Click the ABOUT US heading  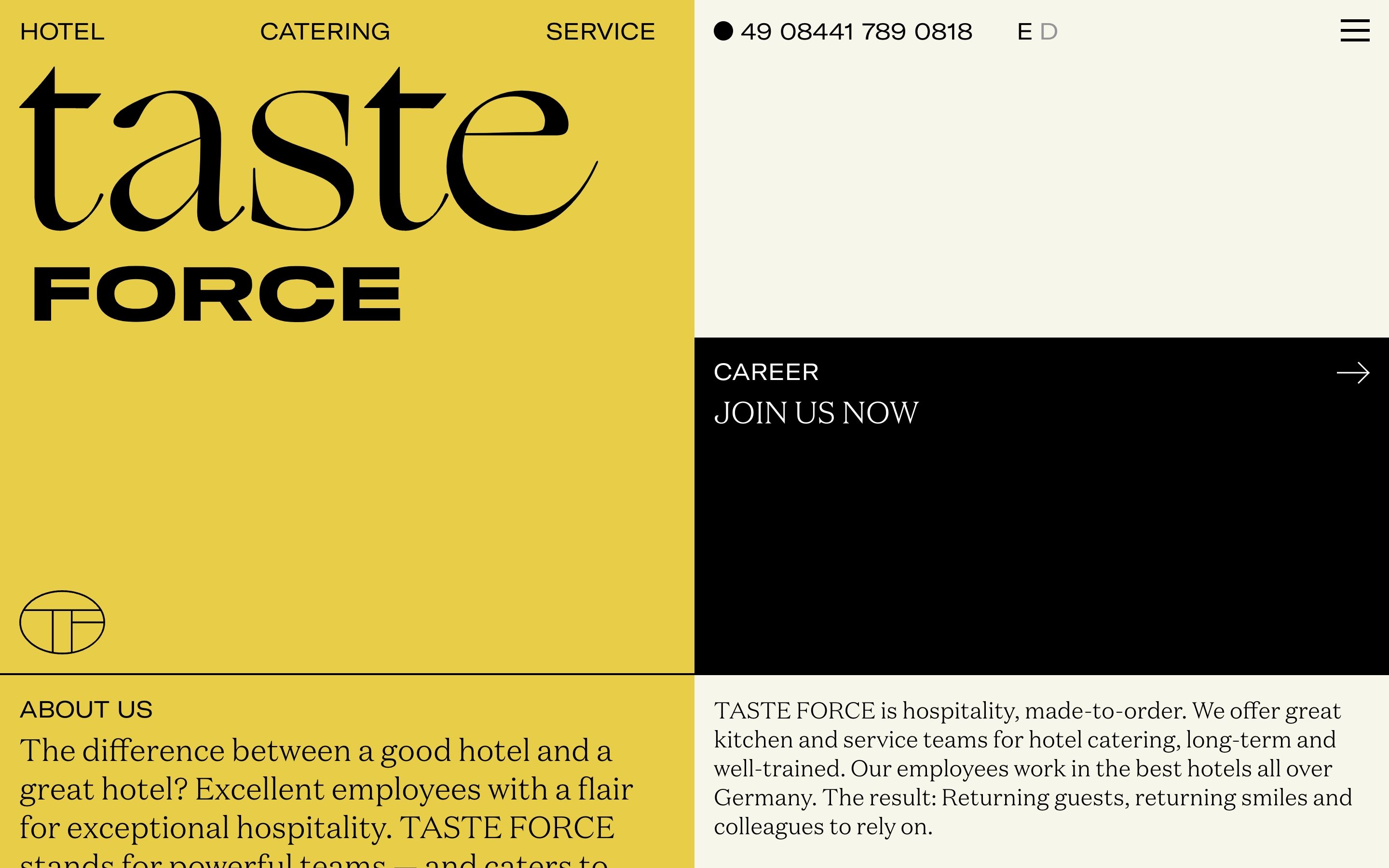(x=86, y=709)
